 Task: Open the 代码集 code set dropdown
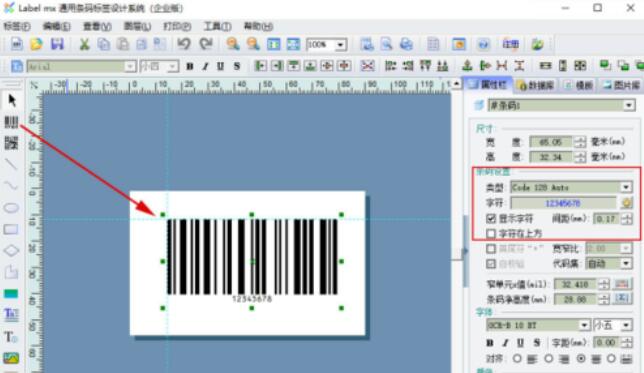point(626,263)
